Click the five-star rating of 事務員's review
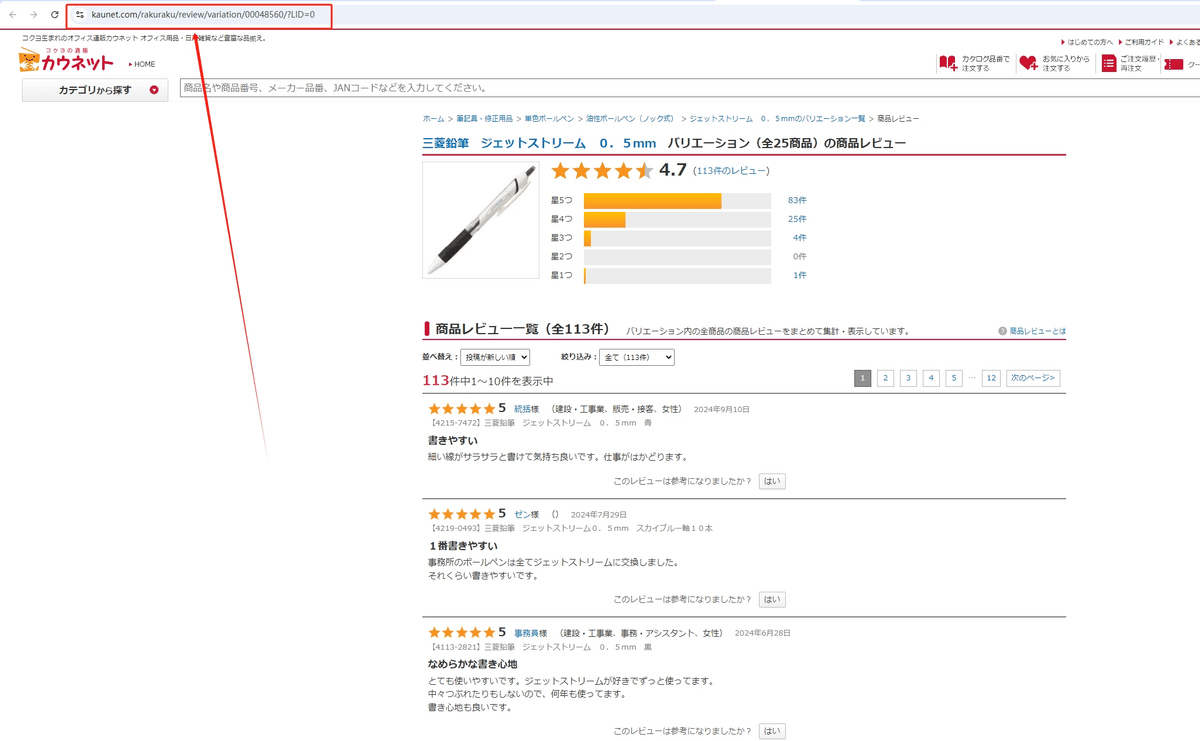1200x741 pixels. [x=461, y=633]
